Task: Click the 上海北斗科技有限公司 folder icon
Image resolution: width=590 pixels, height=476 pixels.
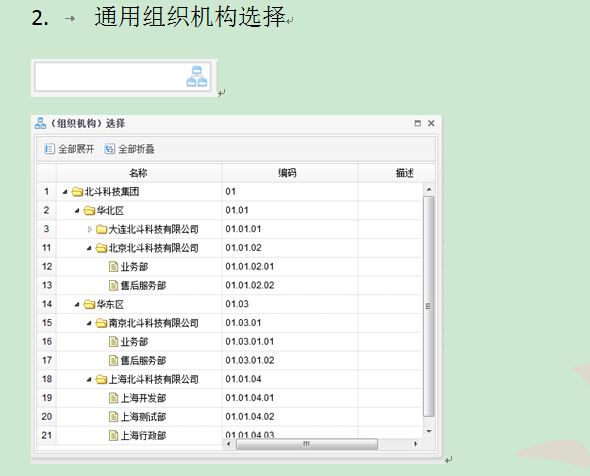Action: point(101,380)
